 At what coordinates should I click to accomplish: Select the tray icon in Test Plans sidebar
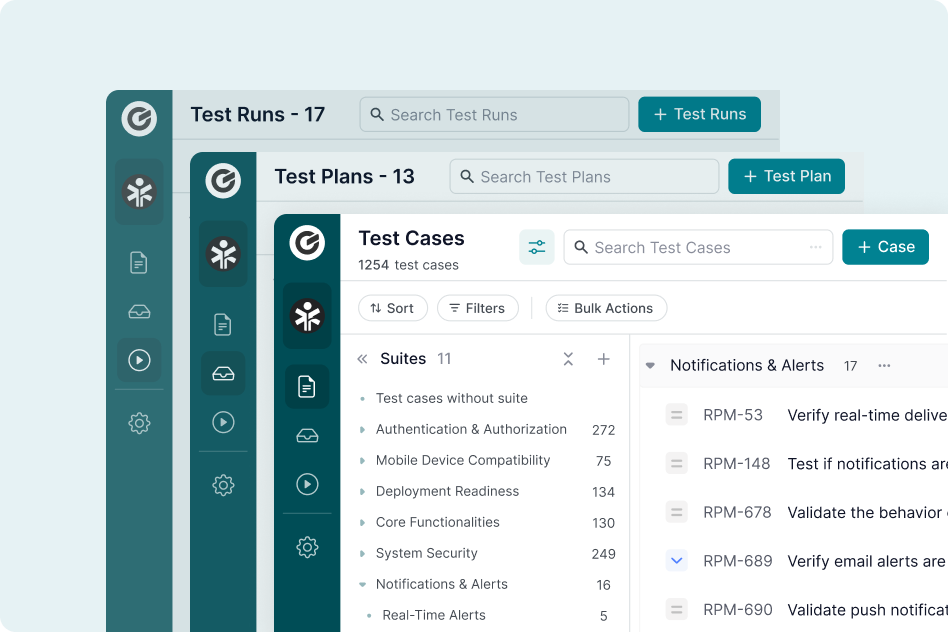point(223,374)
